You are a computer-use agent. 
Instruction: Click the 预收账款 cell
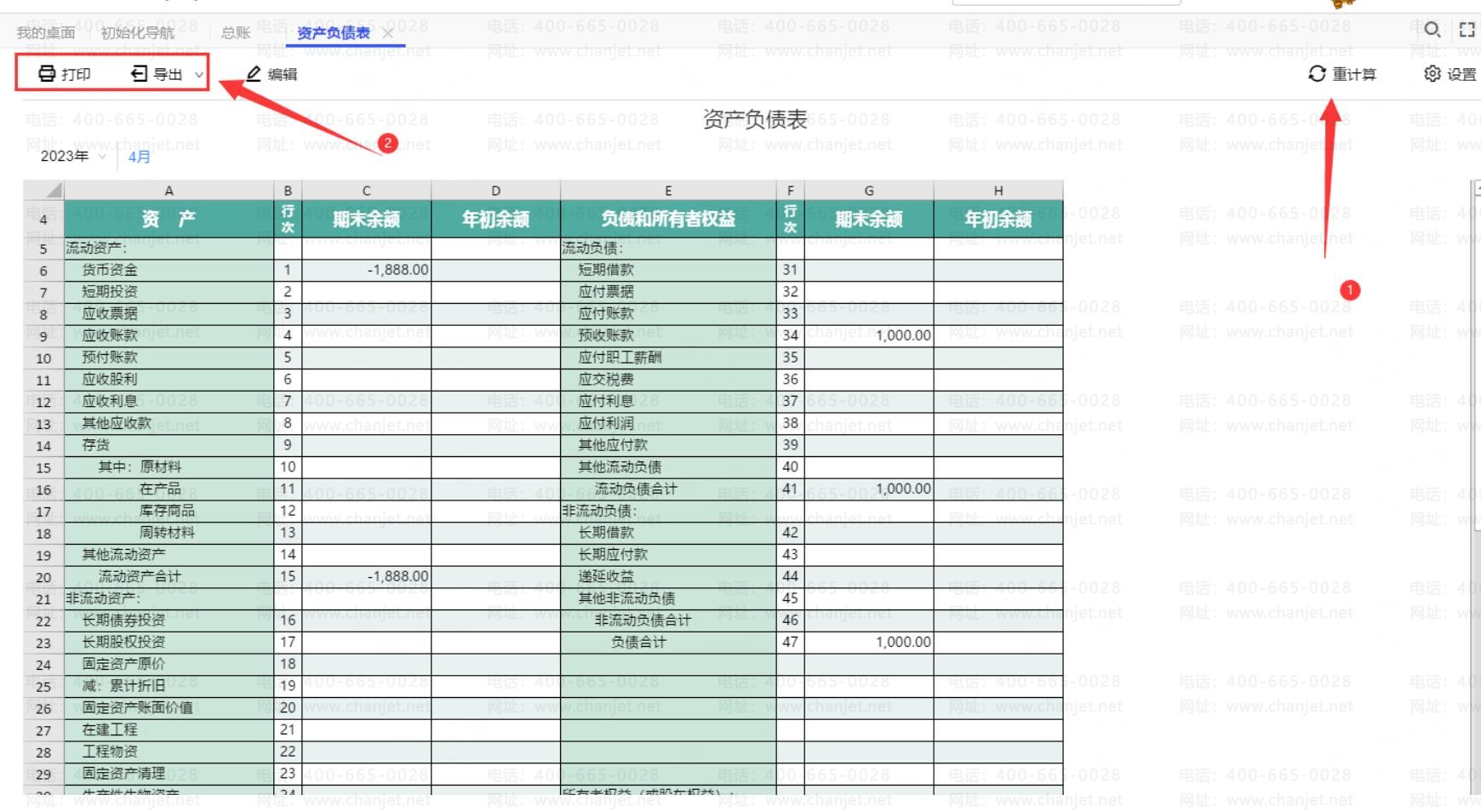coord(668,335)
